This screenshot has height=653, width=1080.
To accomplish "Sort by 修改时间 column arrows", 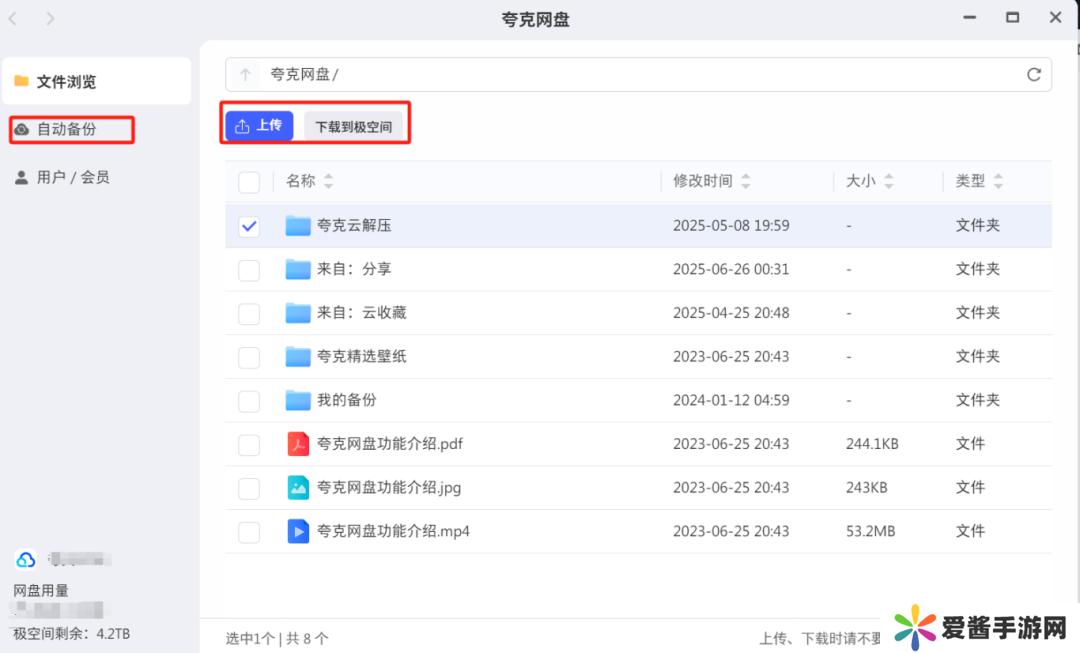I will tap(745, 182).
